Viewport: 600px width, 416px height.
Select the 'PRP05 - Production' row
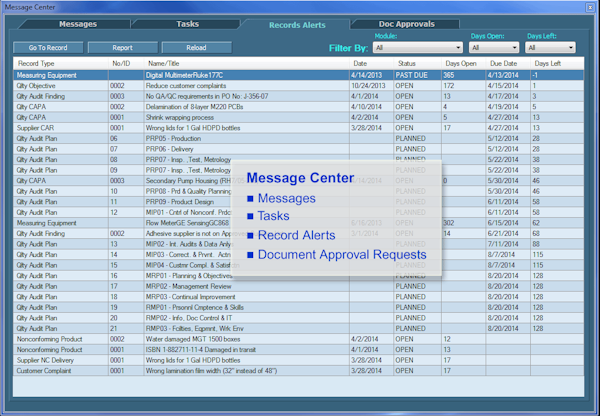pyautogui.click(x=298, y=139)
